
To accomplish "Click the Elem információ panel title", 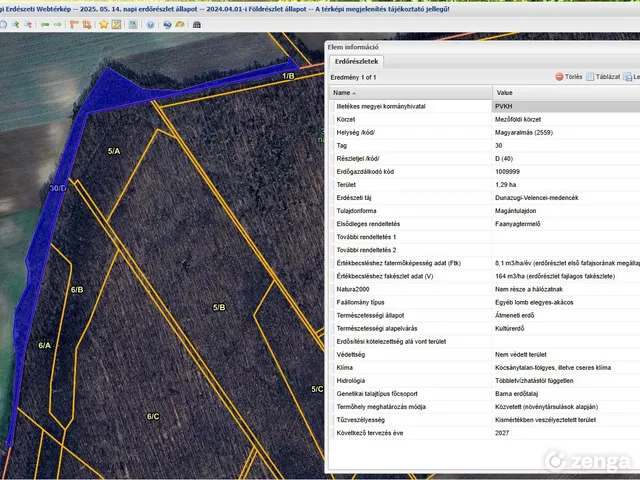I will click(x=354, y=46).
